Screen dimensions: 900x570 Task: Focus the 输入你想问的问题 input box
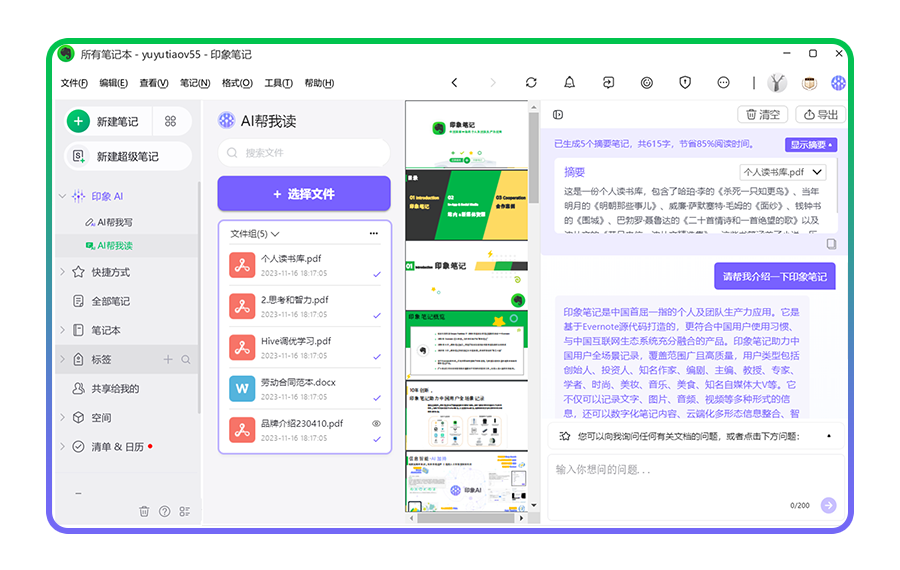pos(696,486)
